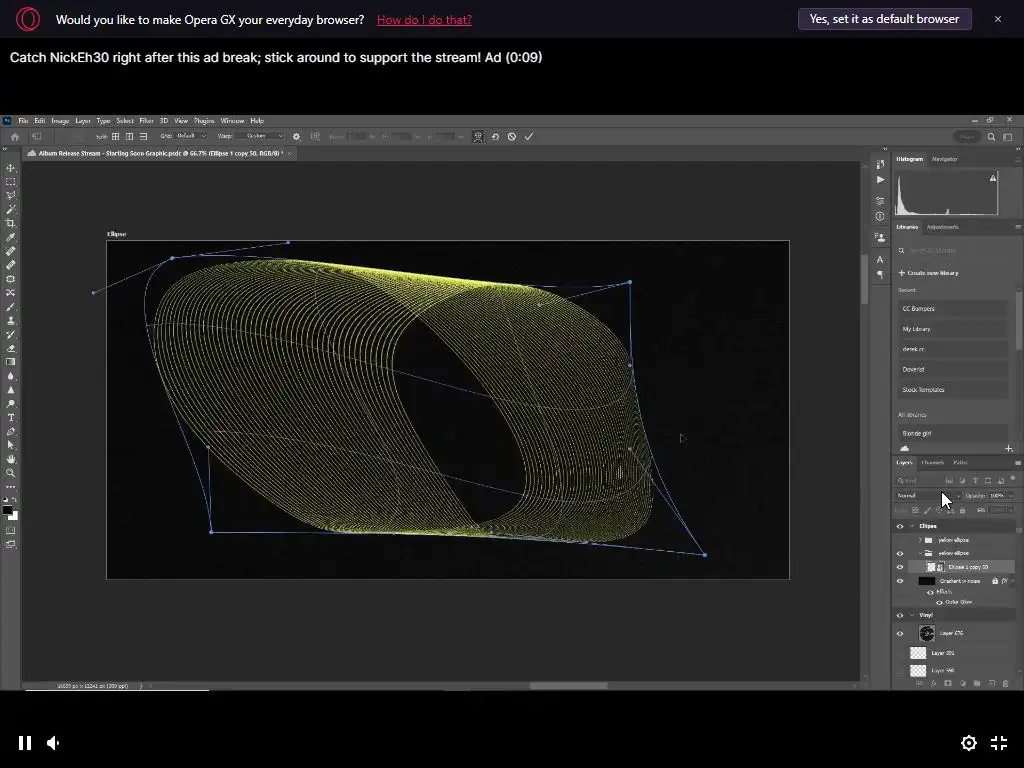Select the Move tool
The width and height of the screenshot is (1024, 768).
(x=10, y=168)
